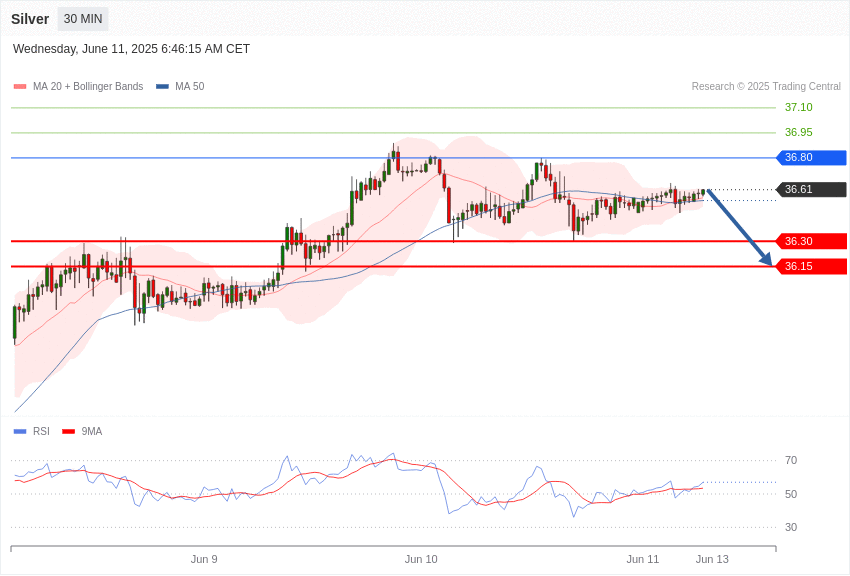The height and width of the screenshot is (576, 850).
Task: Click the blue 36.80 pivot price tag
Action: pos(812,158)
